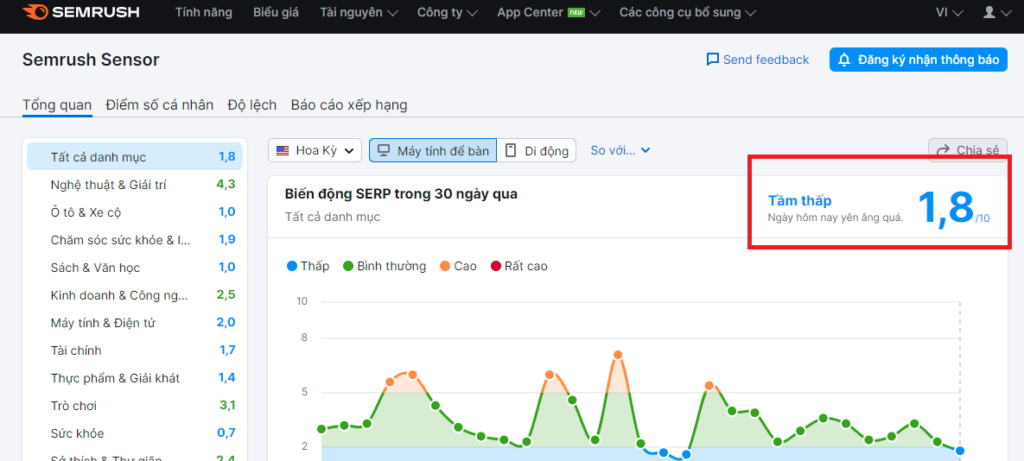
Task: Click the last blue data point on chart
Action: (960, 451)
